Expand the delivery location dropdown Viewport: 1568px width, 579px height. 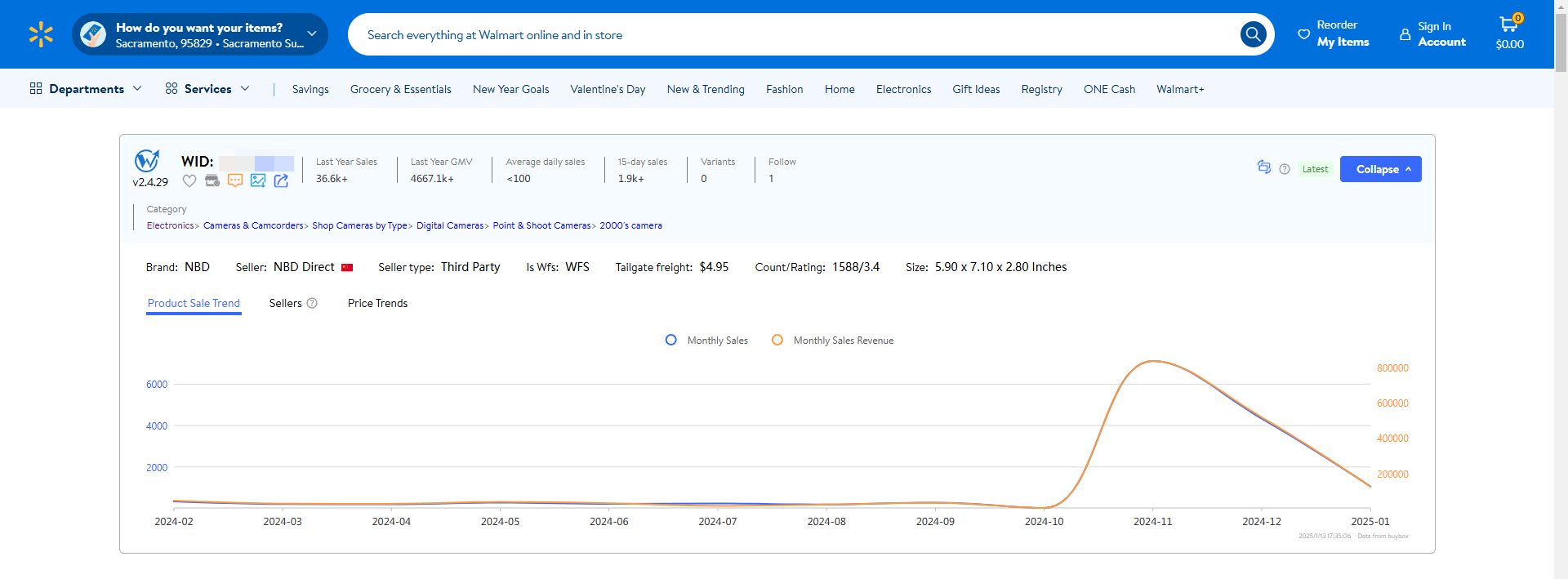312,34
